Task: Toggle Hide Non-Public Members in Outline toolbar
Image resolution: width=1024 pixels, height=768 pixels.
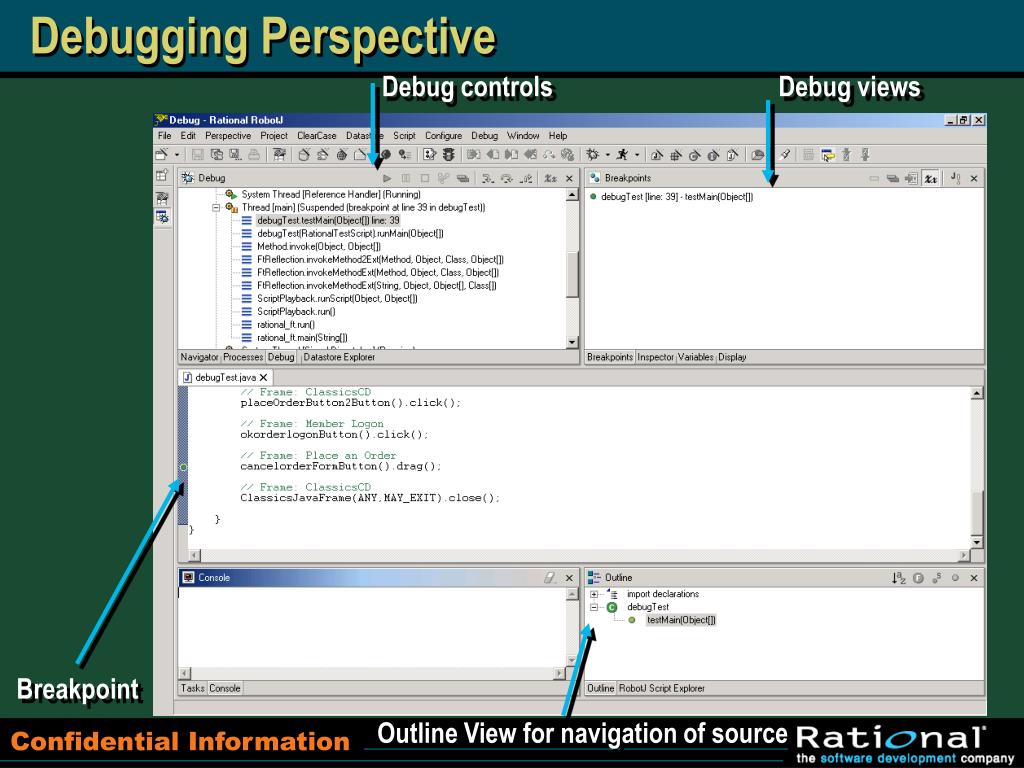Action: click(955, 578)
